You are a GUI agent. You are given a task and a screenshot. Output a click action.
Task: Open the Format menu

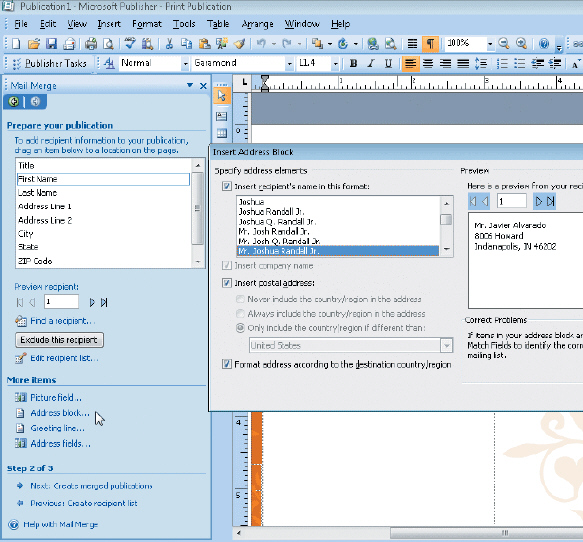pos(147,24)
